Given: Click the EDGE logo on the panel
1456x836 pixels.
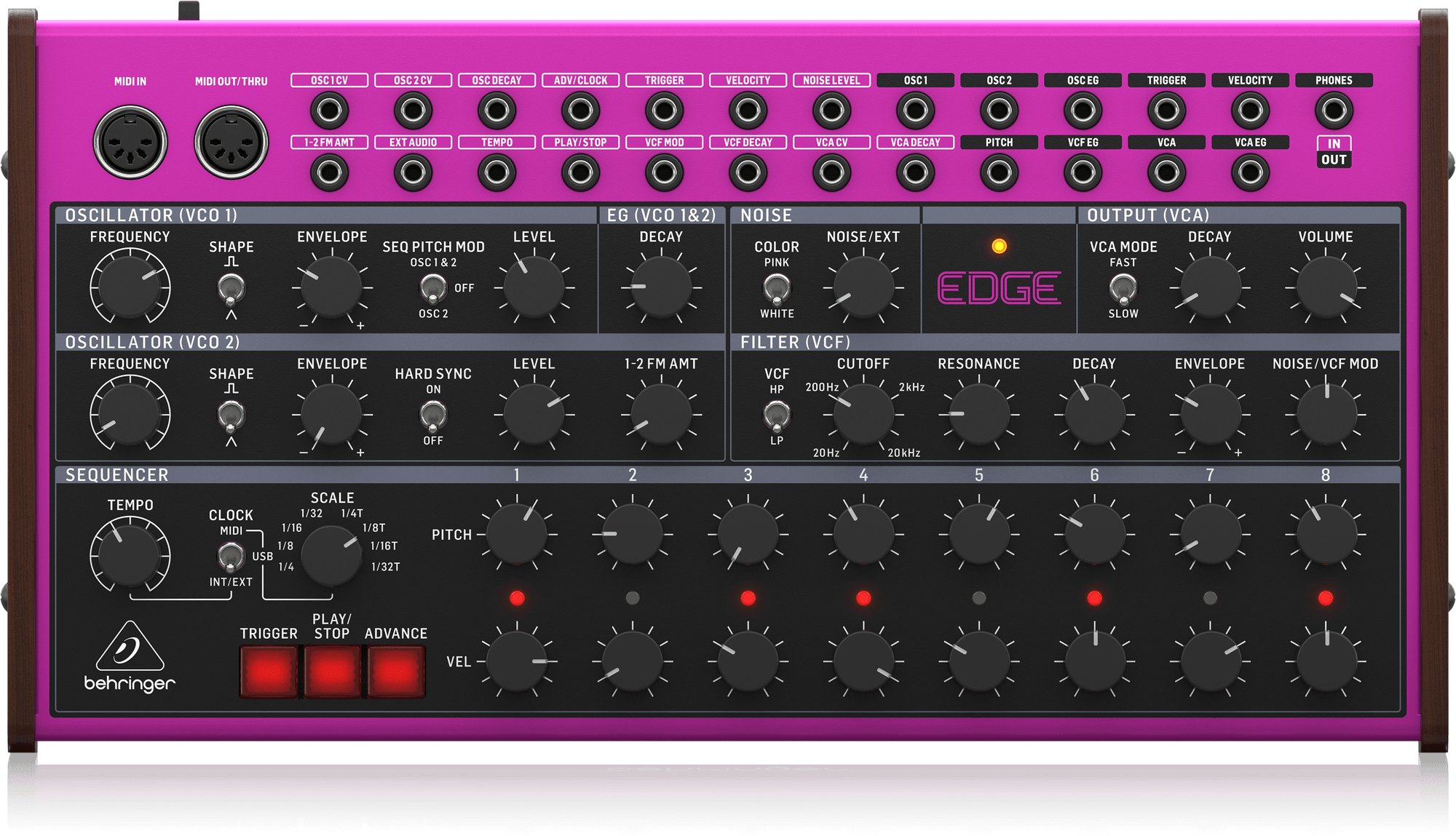Looking at the screenshot, I should point(999,289).
